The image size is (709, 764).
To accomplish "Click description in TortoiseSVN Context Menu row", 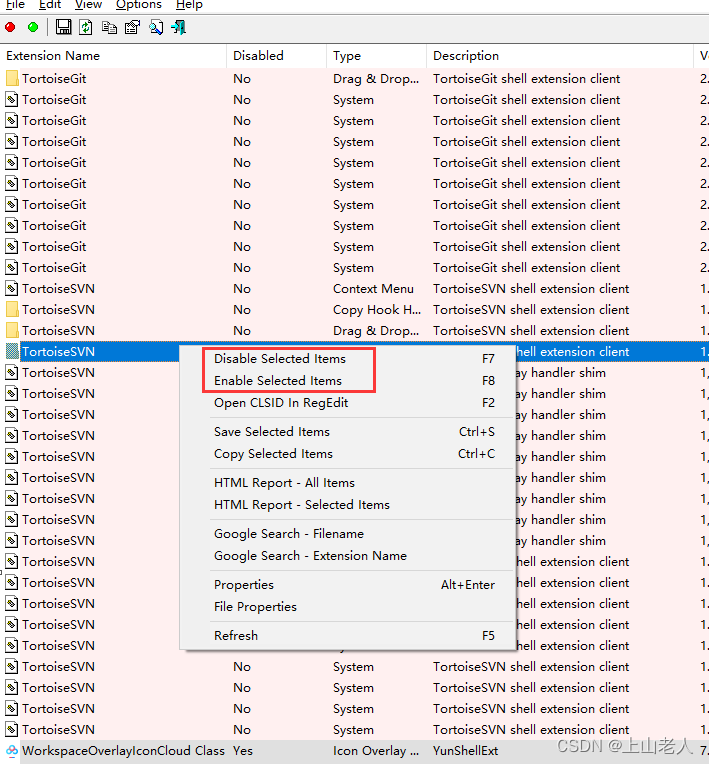I will click(531, 288).
